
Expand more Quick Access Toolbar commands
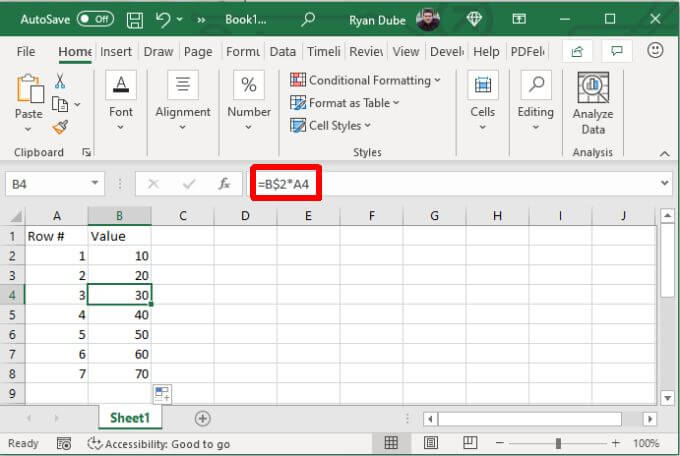201,20
